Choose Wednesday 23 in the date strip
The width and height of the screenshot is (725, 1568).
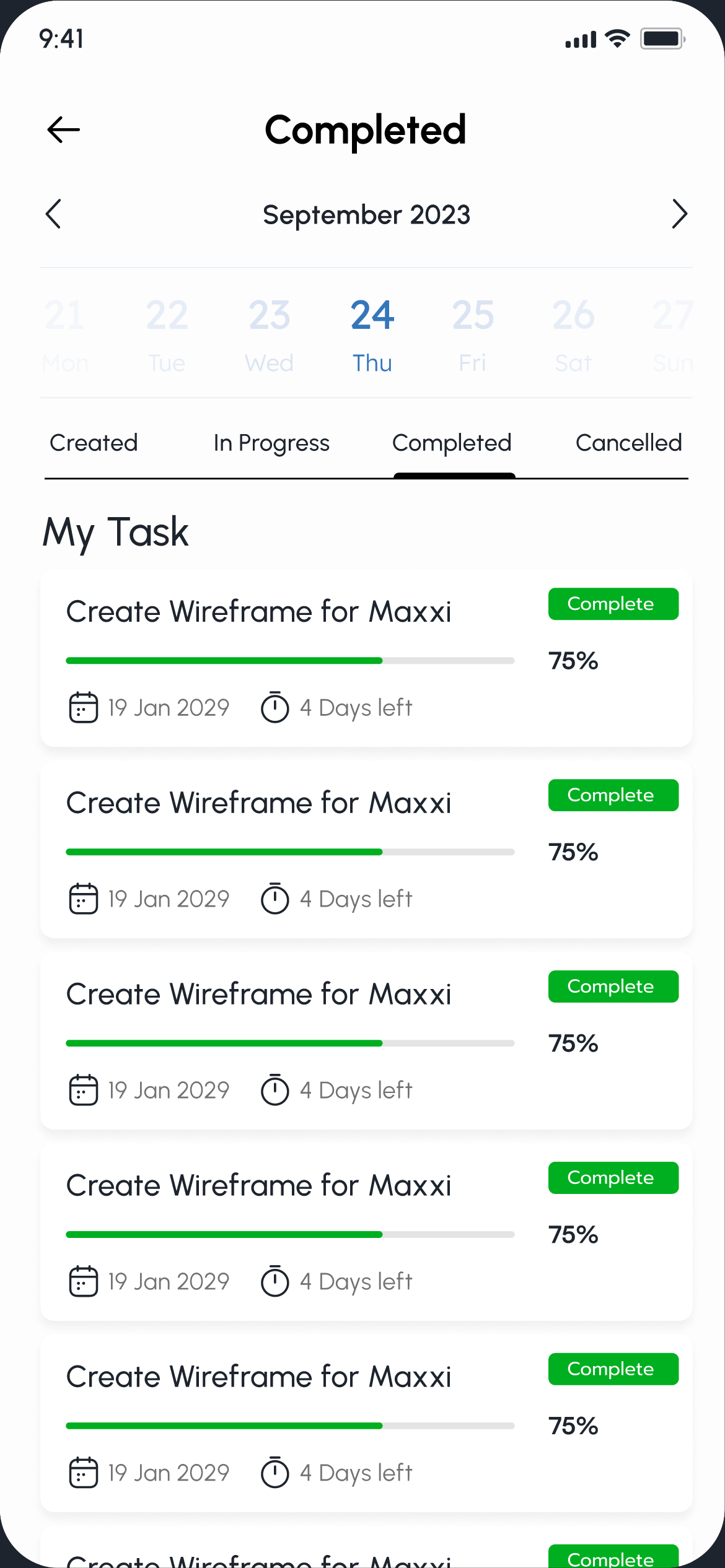(270, 334)
